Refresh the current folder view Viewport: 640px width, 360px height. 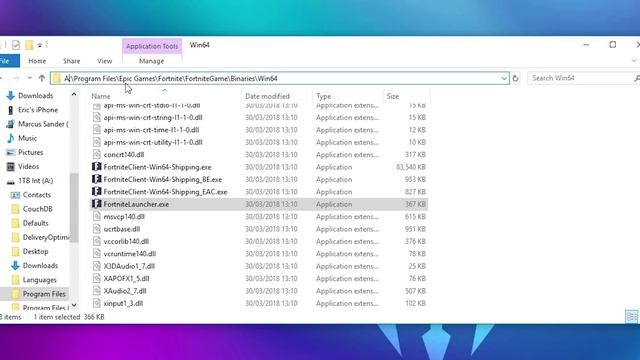tap(516, 78)
